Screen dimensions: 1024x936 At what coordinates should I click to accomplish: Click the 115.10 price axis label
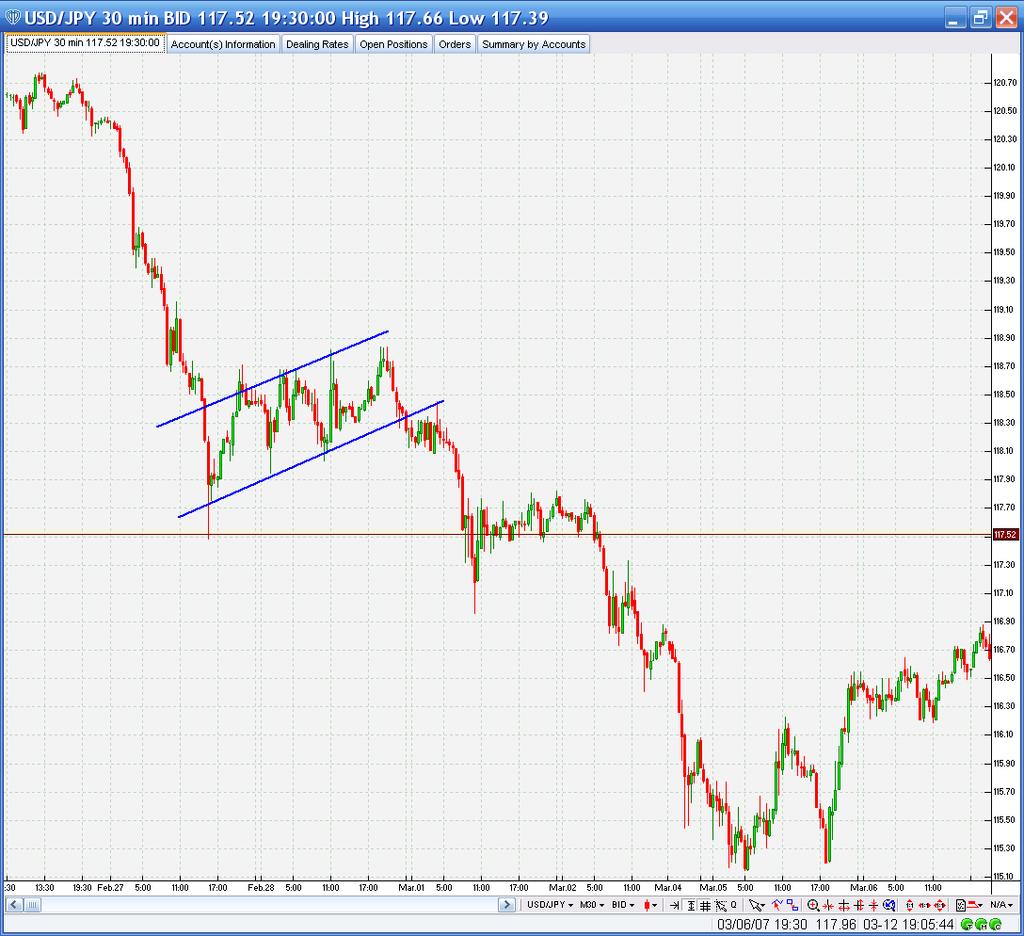click(x=1005, y=877)
